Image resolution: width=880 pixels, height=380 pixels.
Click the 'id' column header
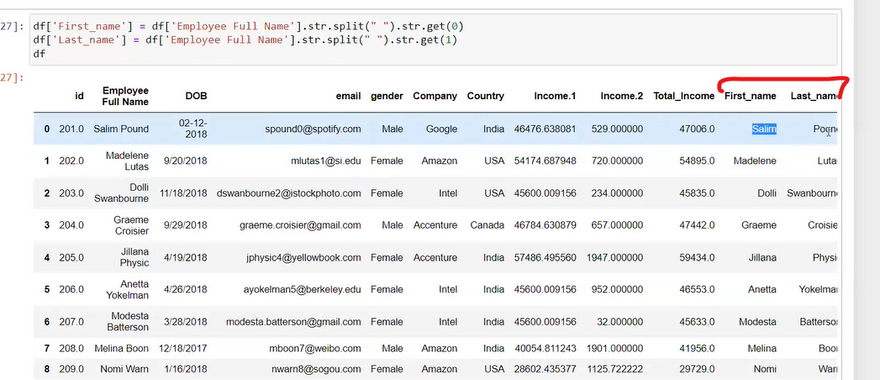click(79, 96)
